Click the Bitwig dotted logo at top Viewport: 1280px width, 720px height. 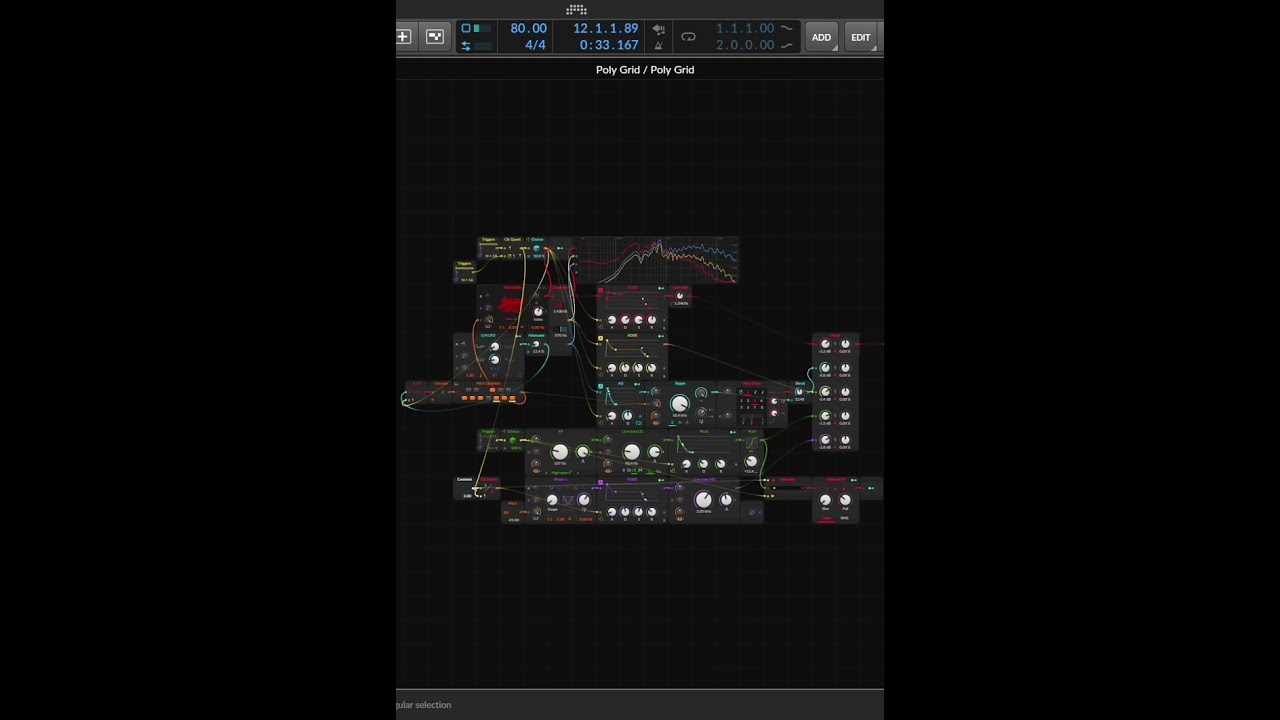(576, 10)
